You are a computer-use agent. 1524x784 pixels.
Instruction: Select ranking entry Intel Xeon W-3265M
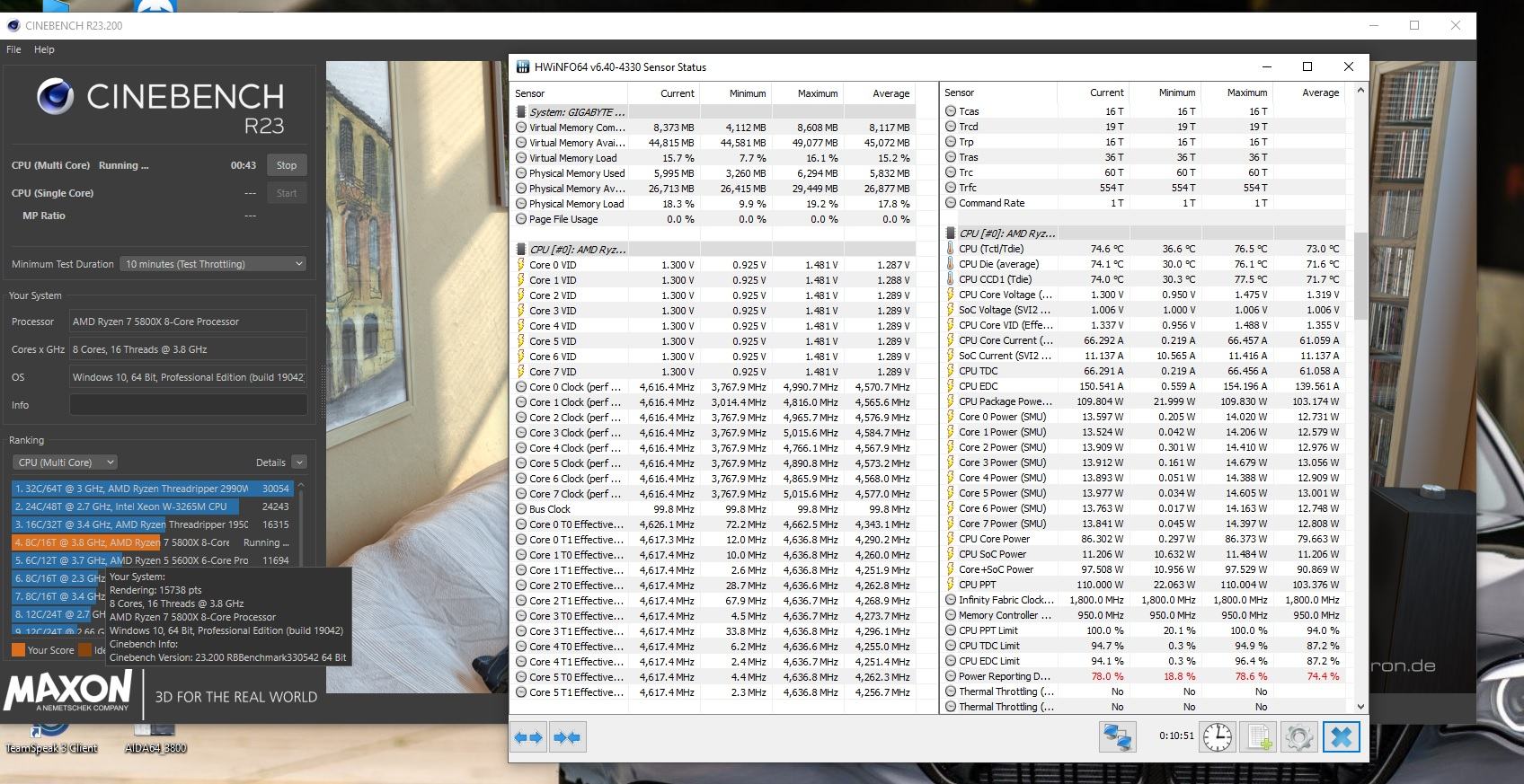pos(153,507)
